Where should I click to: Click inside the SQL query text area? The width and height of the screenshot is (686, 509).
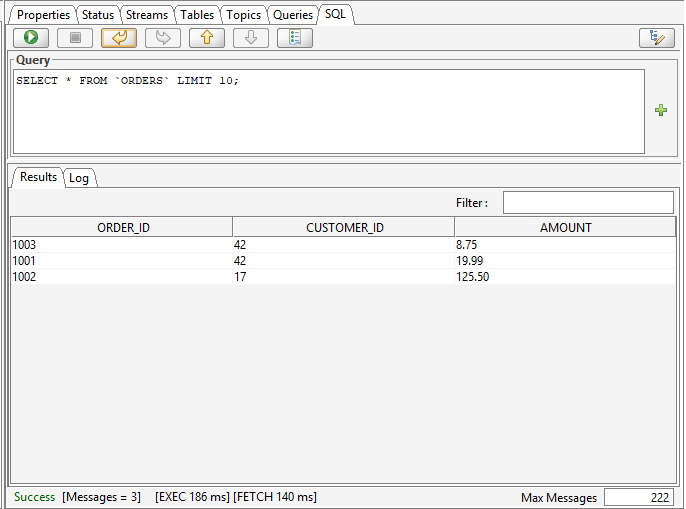tap(329, 112)
